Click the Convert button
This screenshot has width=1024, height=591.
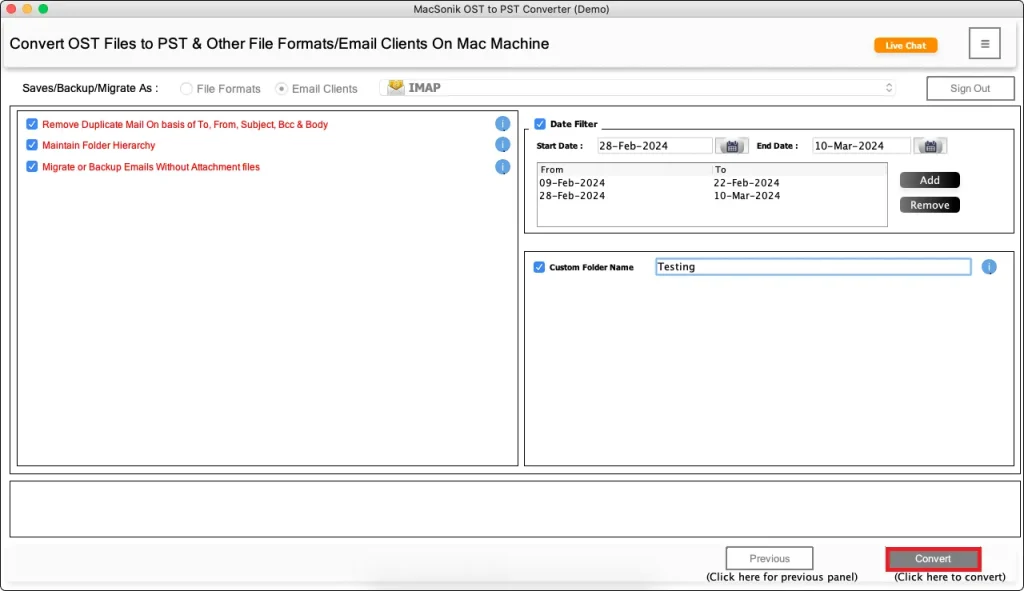pyautogui.click(x=932, y=558)
